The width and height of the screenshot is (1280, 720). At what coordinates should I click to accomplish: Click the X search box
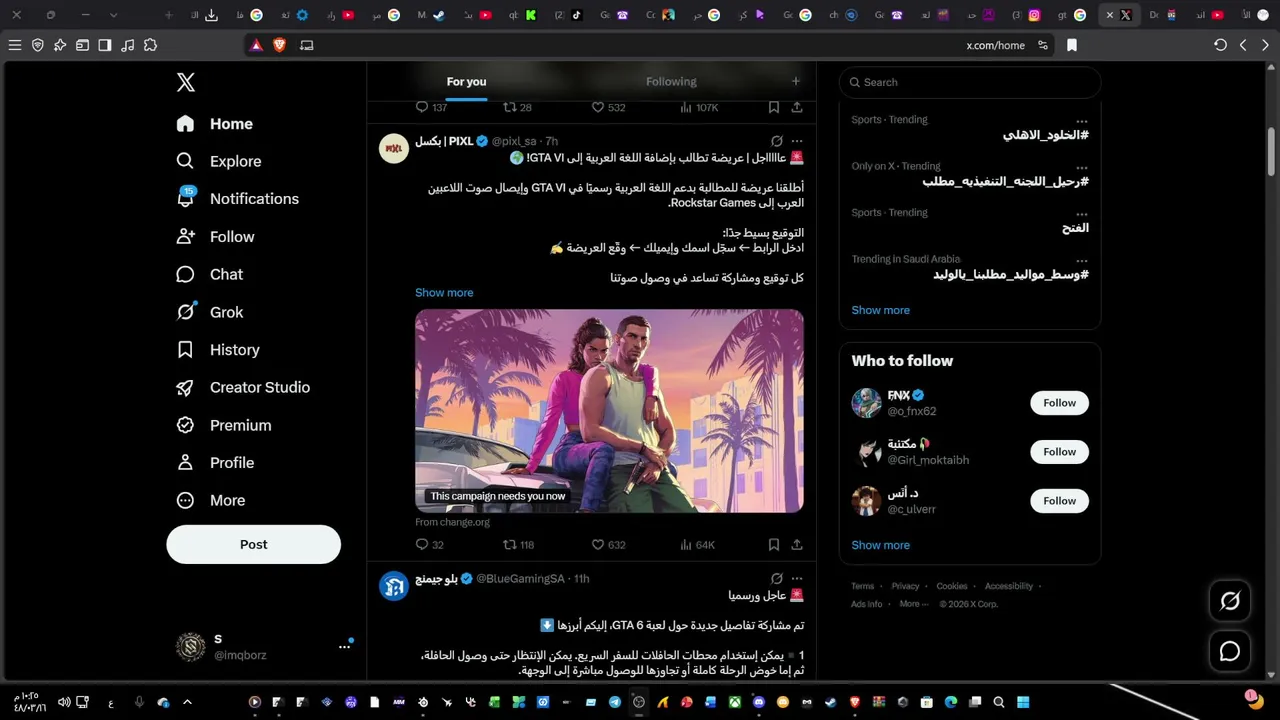970,82
